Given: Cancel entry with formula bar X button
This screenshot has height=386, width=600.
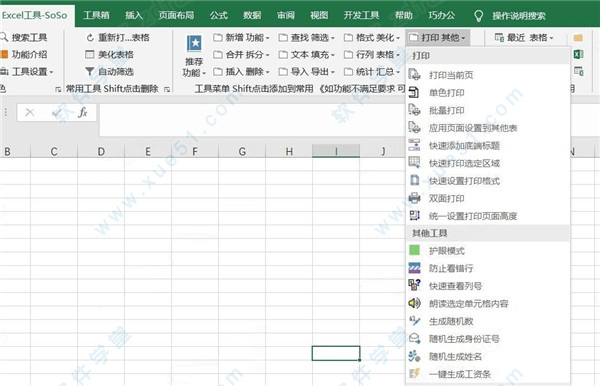Looking at the screenshot, I should (x=29, y=112).
